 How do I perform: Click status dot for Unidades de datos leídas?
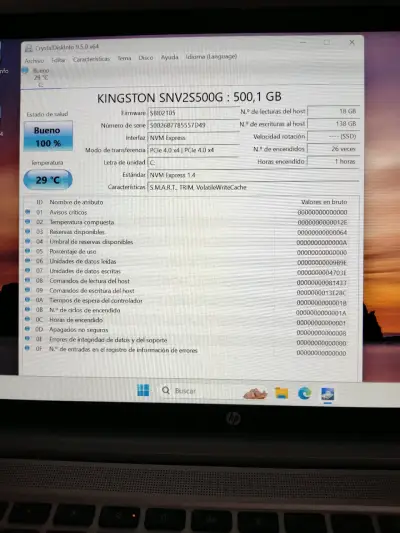28,260
